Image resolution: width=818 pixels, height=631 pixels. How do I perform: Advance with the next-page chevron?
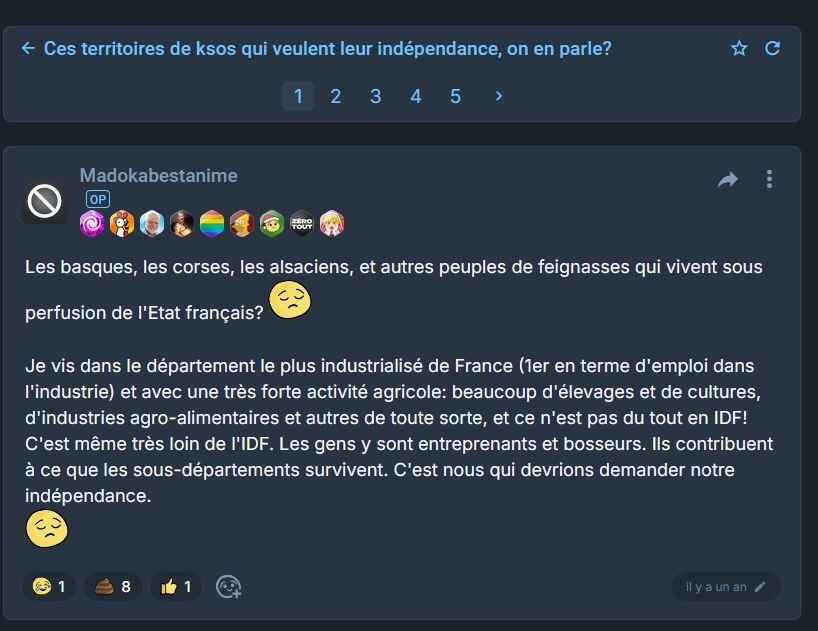coord(498,96)
